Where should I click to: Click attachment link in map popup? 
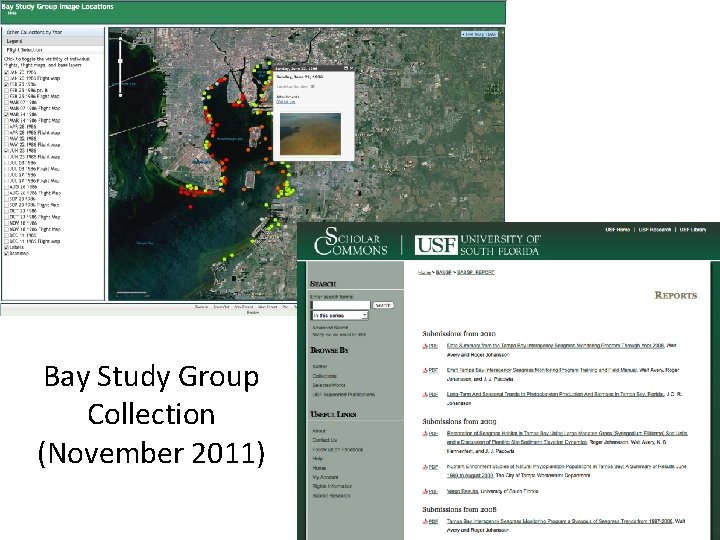pos(286,101)
